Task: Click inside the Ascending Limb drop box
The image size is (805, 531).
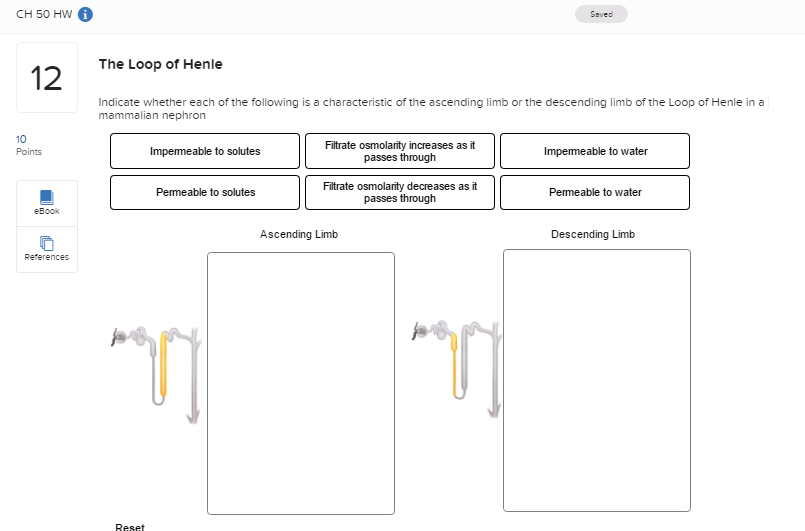Action: pos(301,383)
